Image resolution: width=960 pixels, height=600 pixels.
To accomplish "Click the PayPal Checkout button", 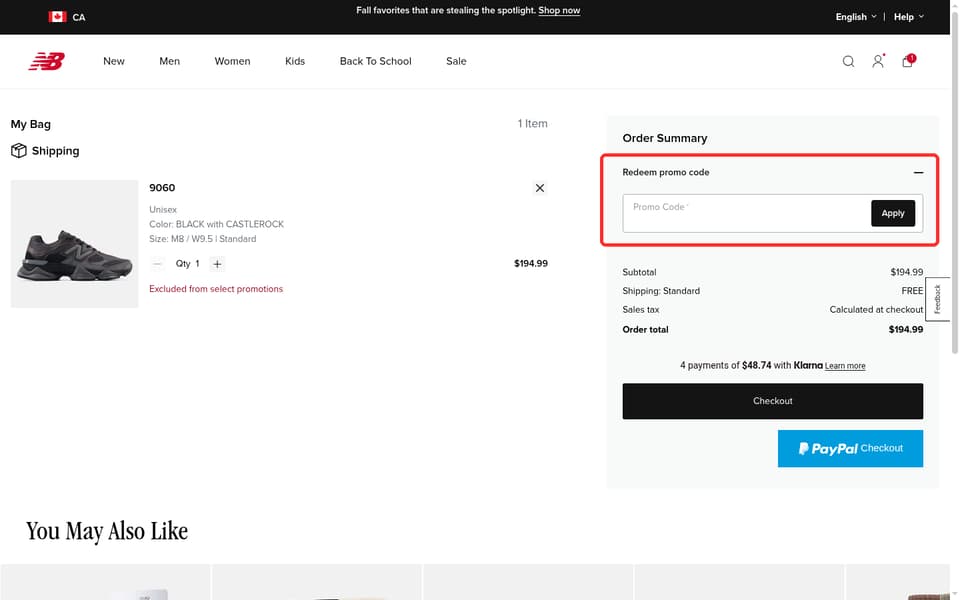I will click(850, 448).
